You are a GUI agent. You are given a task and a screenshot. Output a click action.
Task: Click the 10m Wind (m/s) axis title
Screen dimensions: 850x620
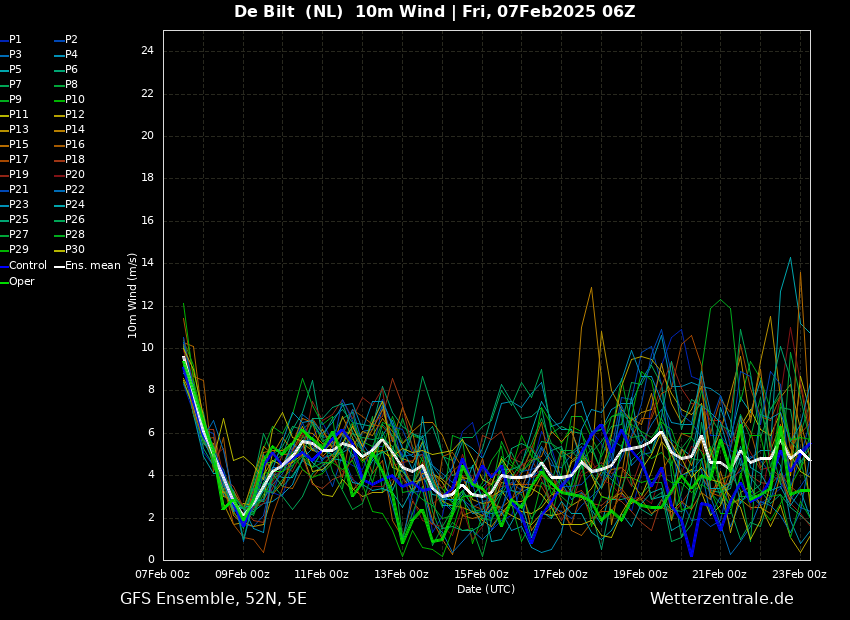point(133,295)
